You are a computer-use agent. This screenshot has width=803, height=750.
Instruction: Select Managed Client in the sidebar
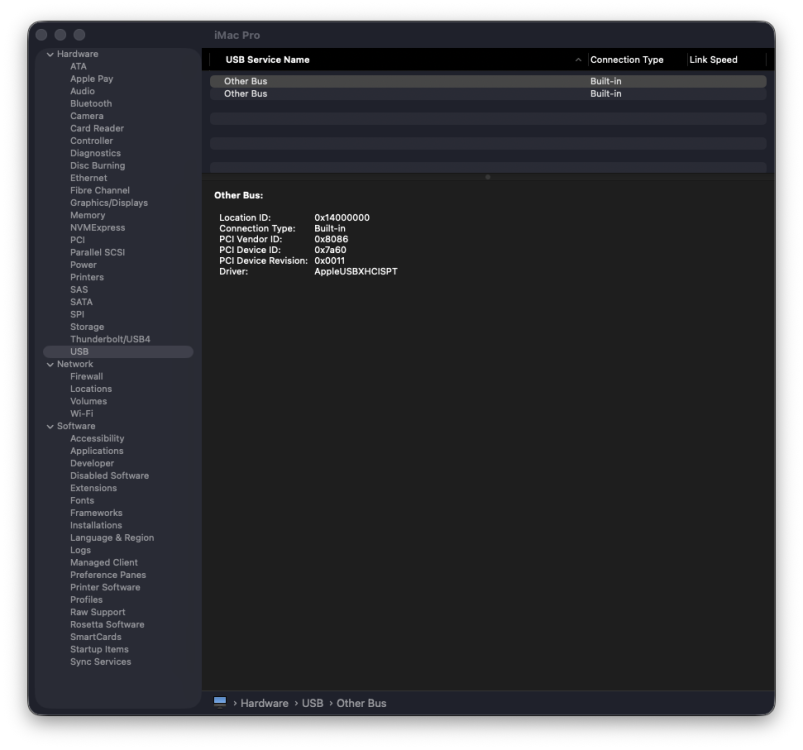[x=104, y=563]
